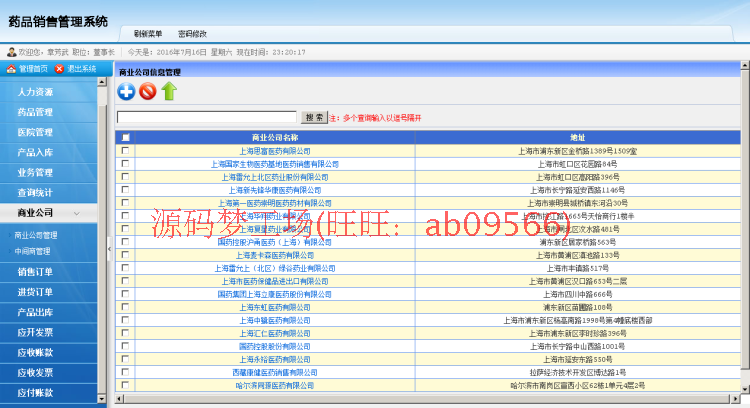The height and width of the screenshot is (408, 750).
Task: Expand the 产品入库 sidebar section
Action: pos(48,153)
